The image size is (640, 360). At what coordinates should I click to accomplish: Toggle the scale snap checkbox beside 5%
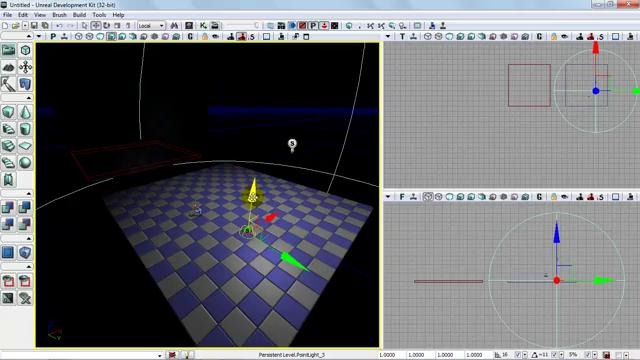pyautogui.click(x=587, y=355)
